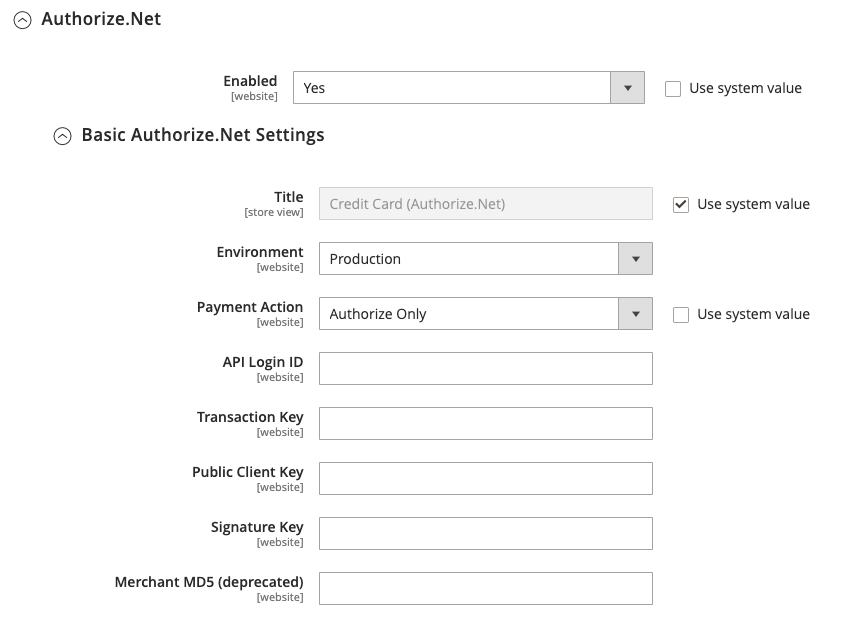
Task: Toggle Use system value for Enabled
Action: click(x=673, y=89)
